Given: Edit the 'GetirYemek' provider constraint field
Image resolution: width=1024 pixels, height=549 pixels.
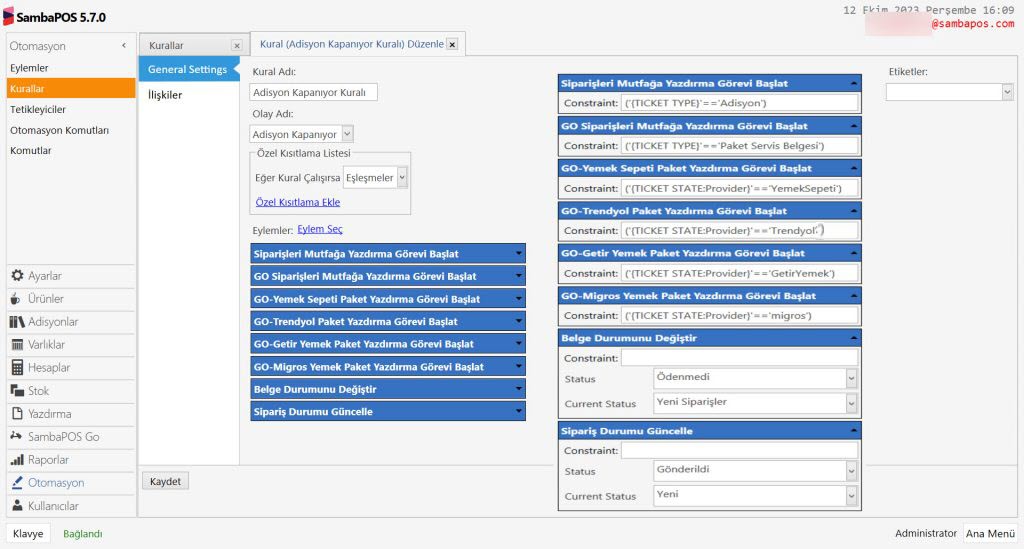Looking at the screenshot, I should (x=740, y=273).
